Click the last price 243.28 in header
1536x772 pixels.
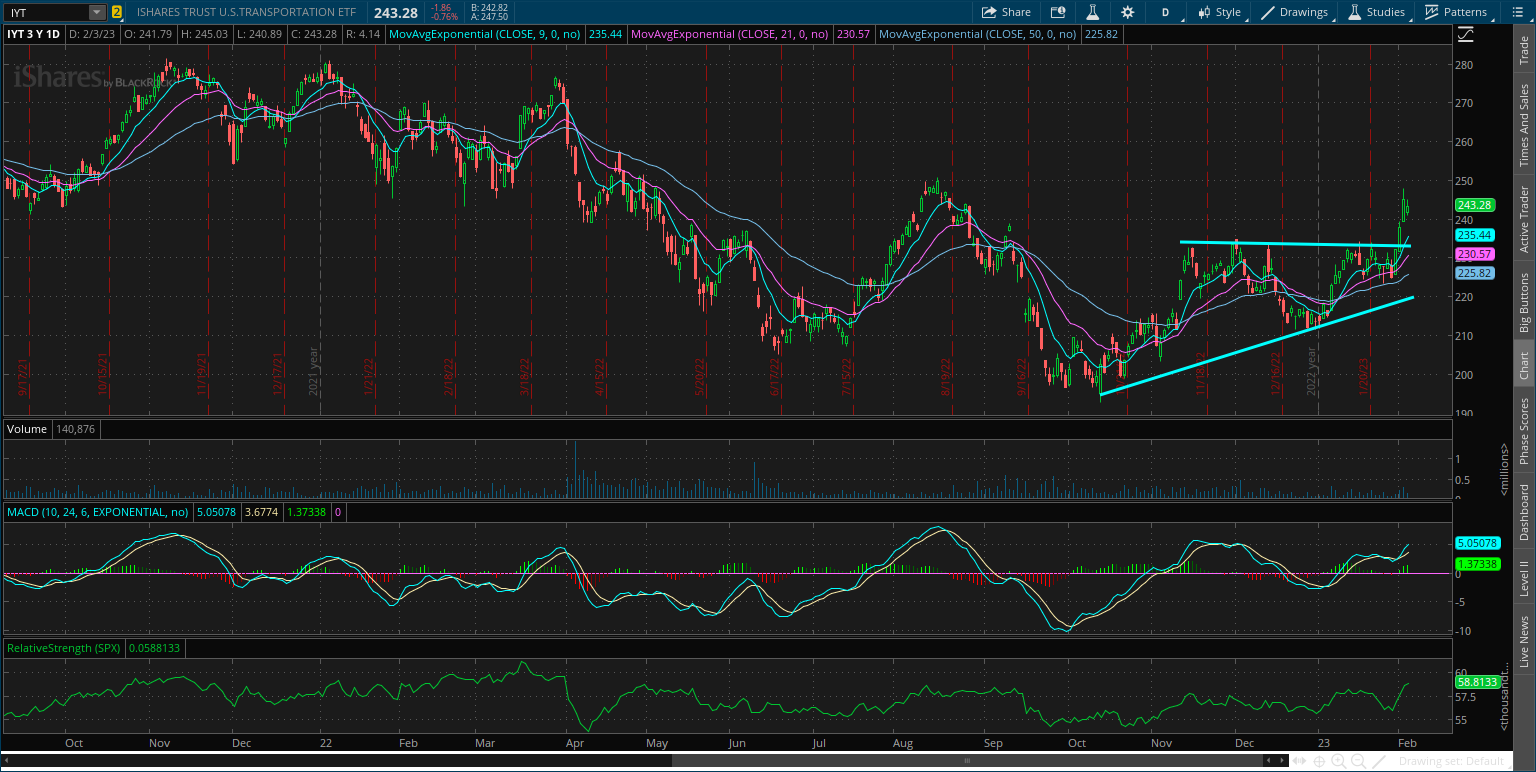(x=396, y=12)
